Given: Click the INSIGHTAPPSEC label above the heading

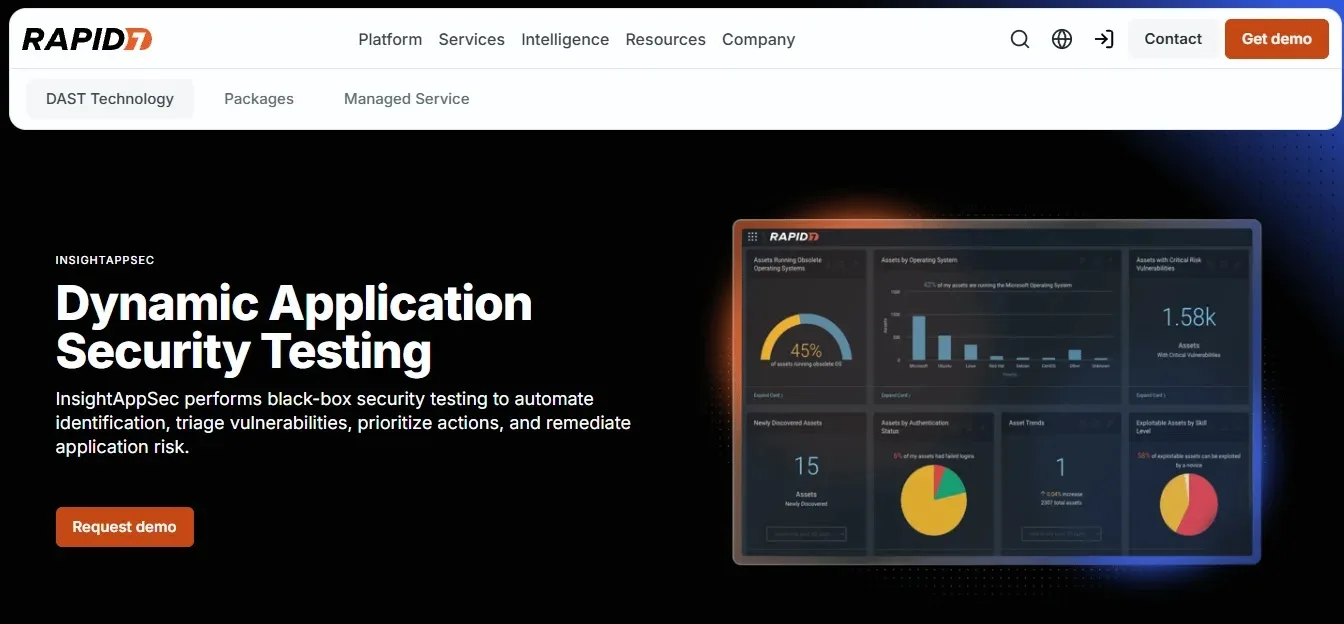Looking at the screenshot, I should [105, 260].
